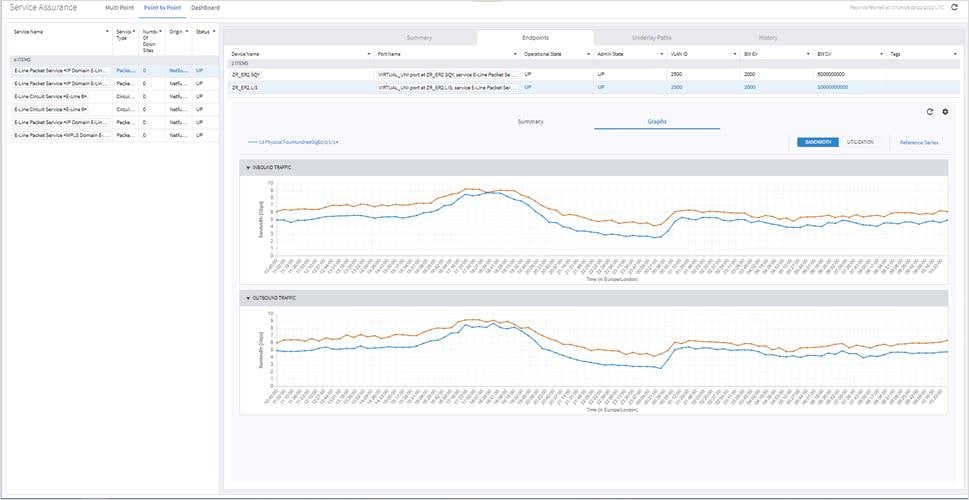Open Port Name column filter dropdown

pyautogui.click(x=517, y=54)
